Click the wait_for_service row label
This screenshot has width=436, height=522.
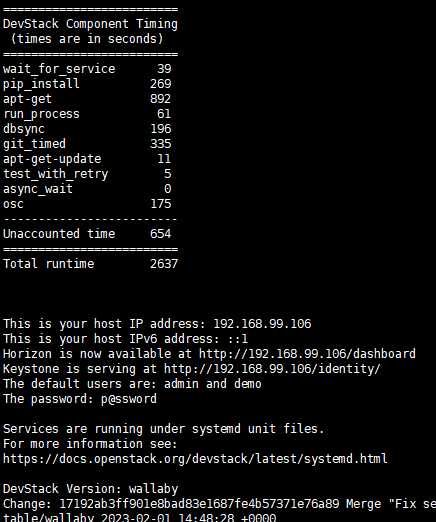point(59,69)
